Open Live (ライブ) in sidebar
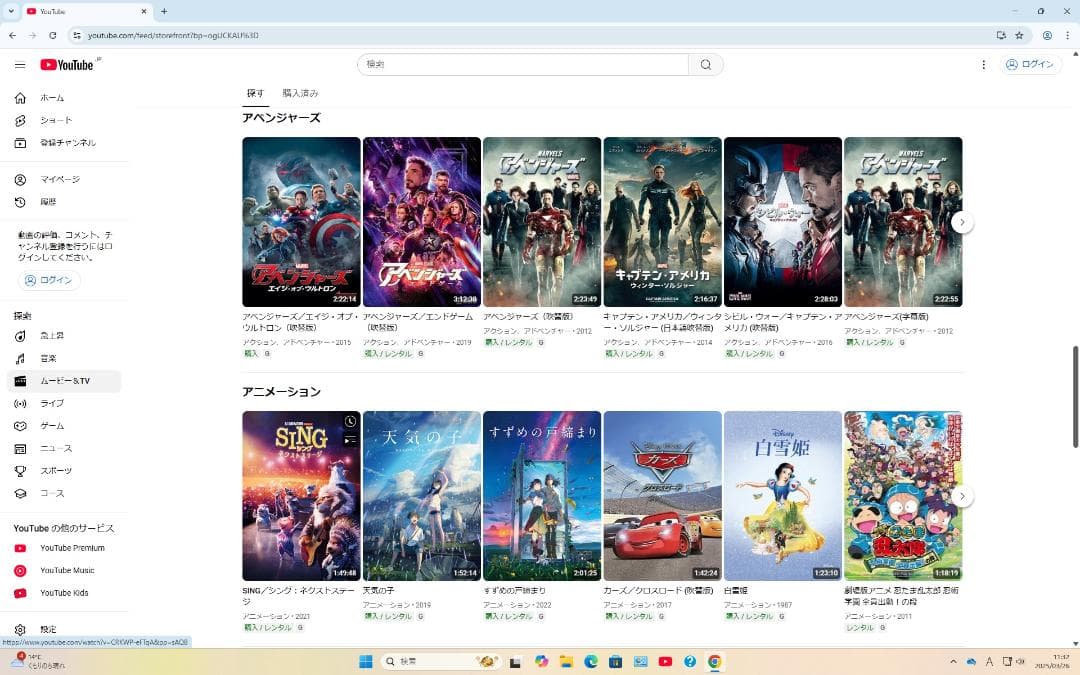Screen dimensions: 1080x675 click(52, 403)
